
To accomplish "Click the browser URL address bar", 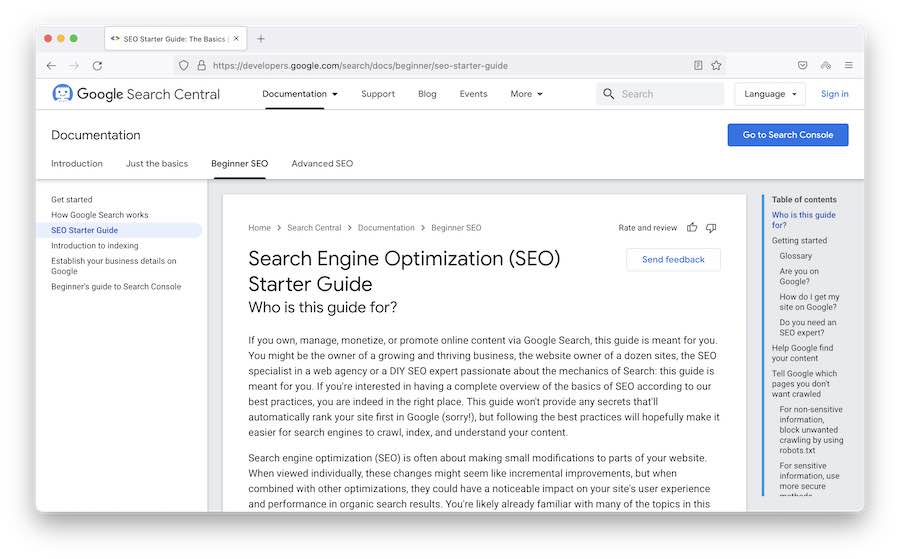I will pos(448,65).
